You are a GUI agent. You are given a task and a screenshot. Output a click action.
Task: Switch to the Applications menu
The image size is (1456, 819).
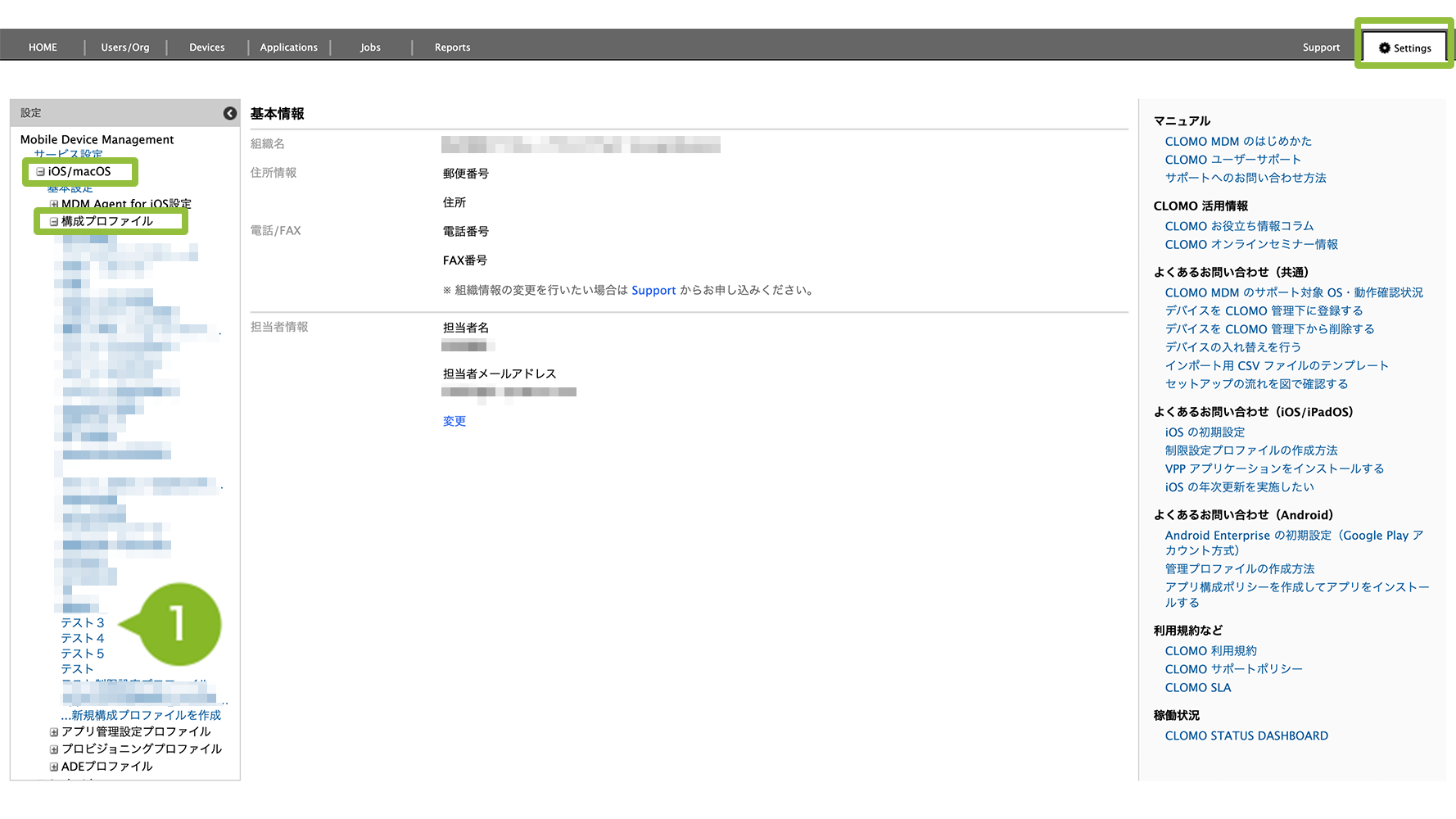click(x=289, y=48)
